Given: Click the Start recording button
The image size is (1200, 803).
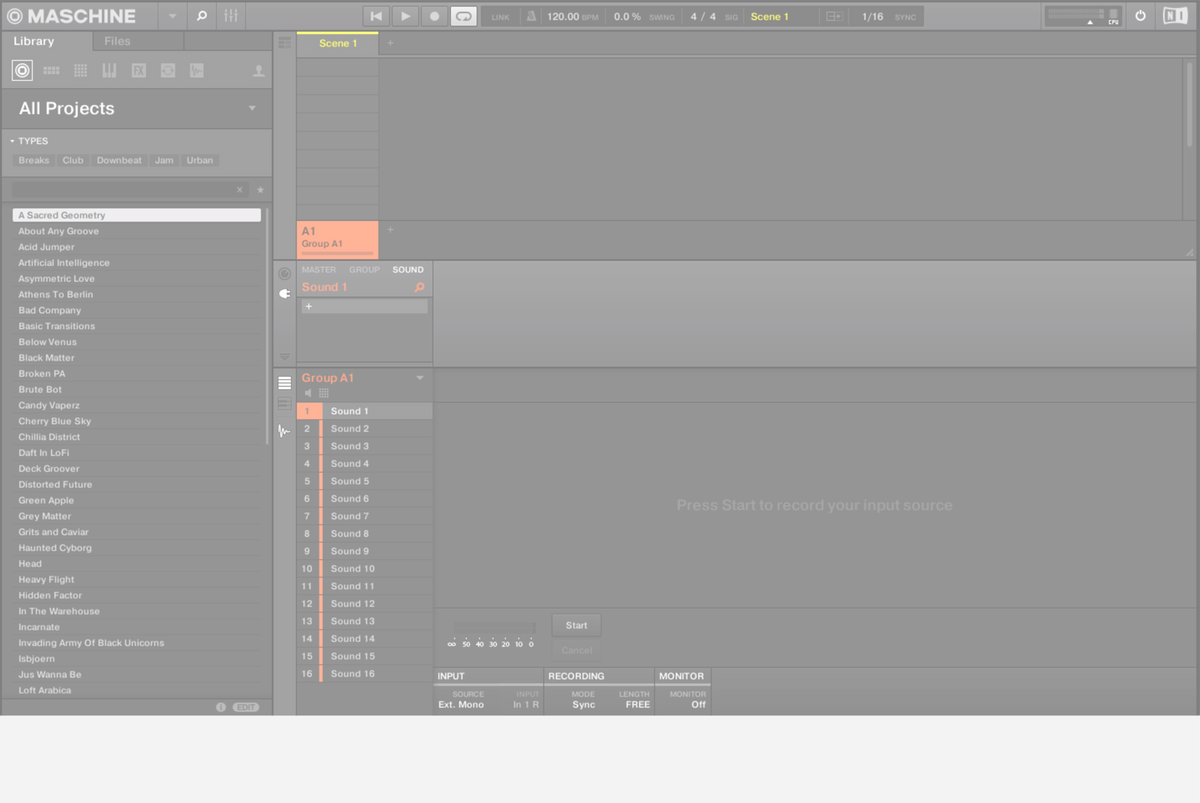Looking at the screenshot, I should click(577, 625).
